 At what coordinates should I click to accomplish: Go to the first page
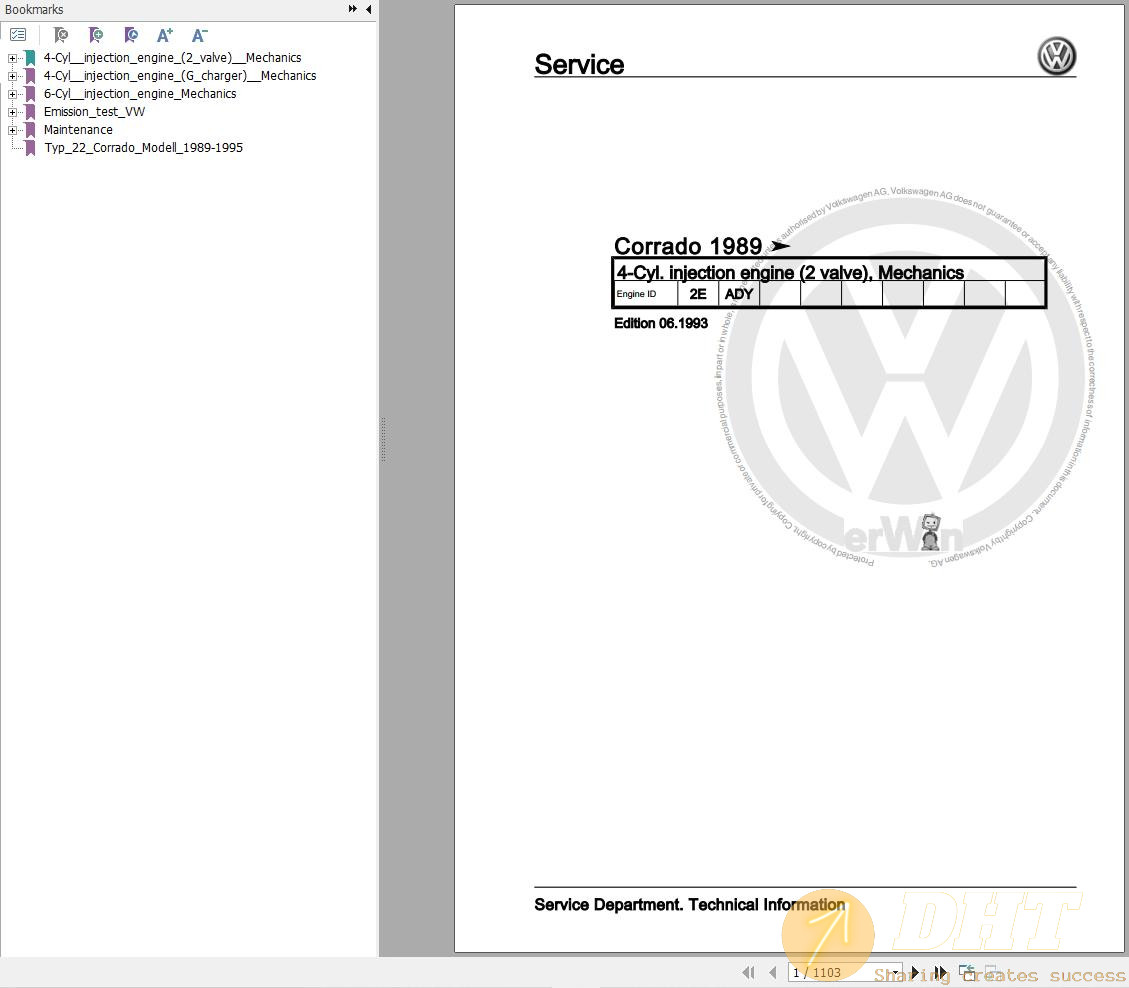coord(749,972)
